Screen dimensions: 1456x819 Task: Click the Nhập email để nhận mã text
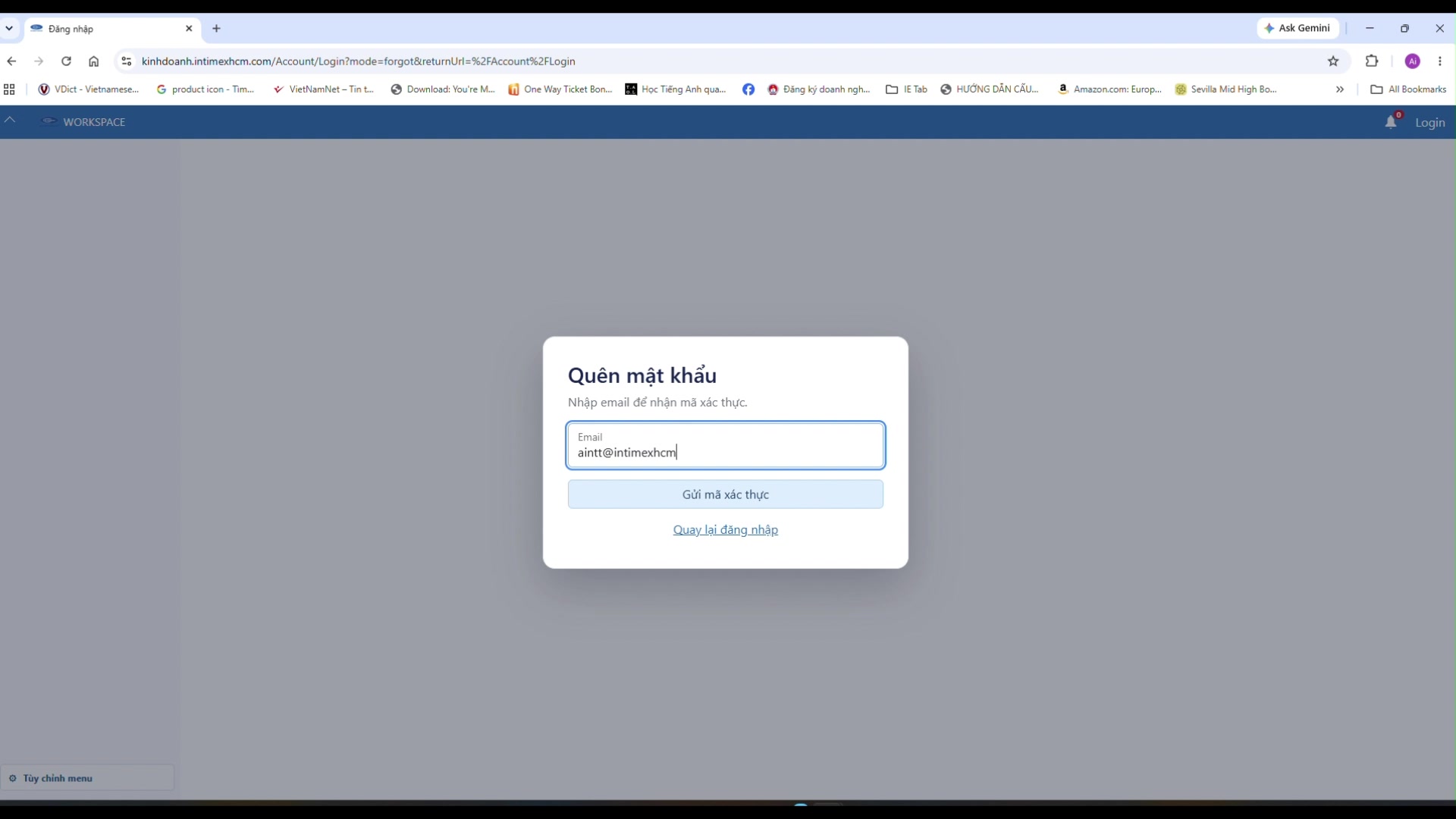point(657,403)
